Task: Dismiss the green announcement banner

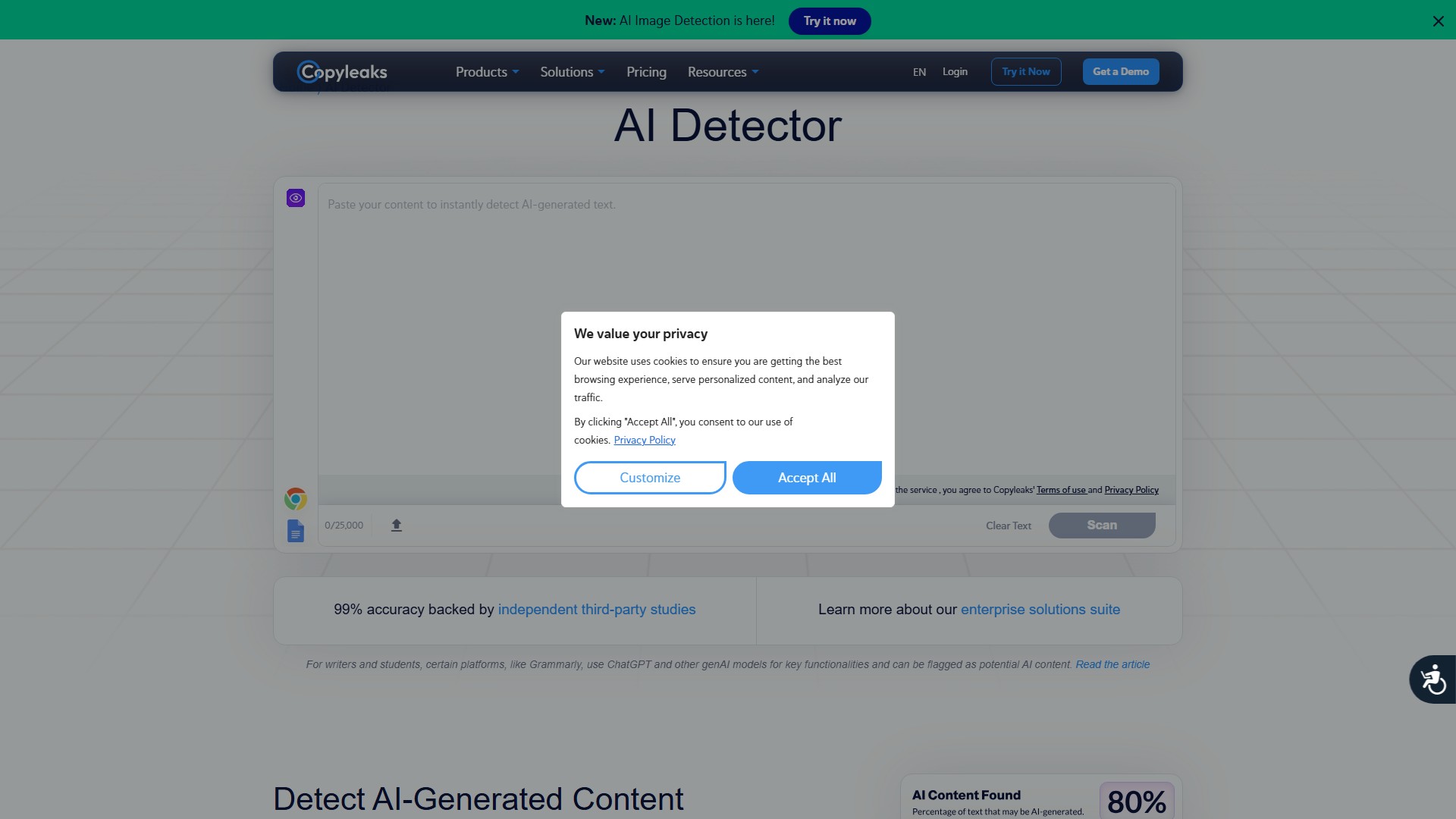Action: point(1438,20)
